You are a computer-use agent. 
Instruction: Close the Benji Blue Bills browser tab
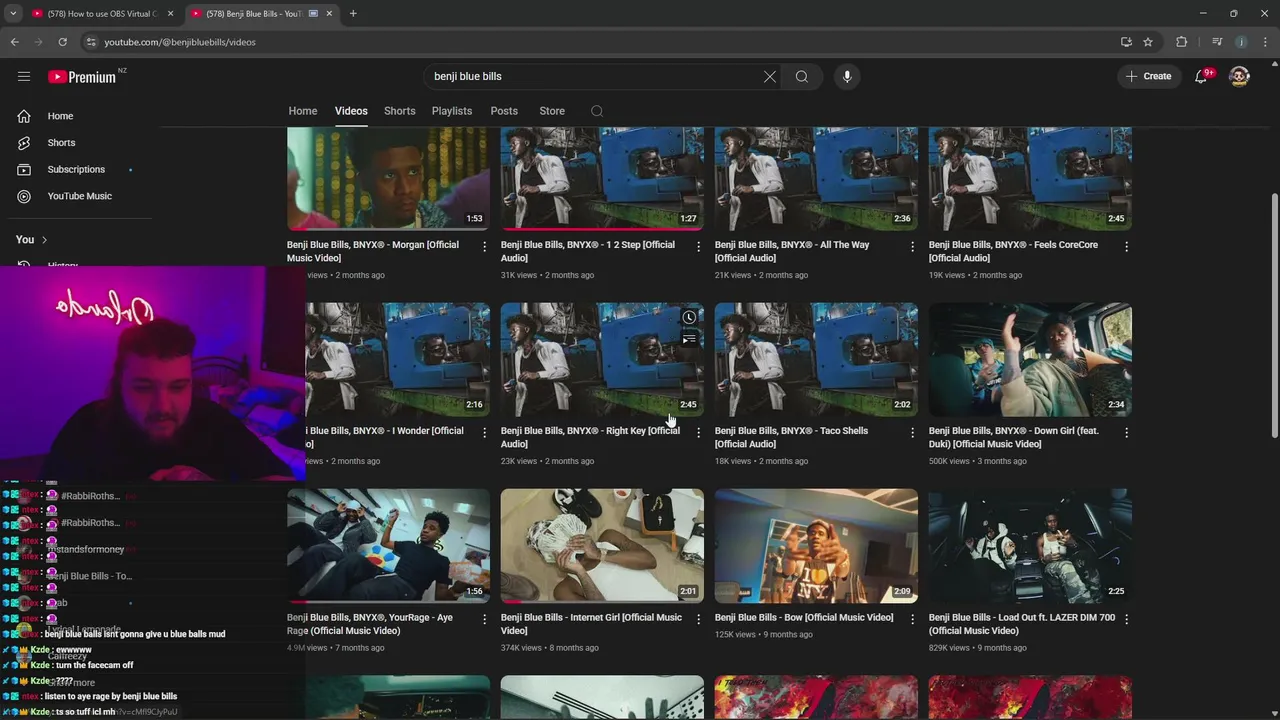click(329, 14)
